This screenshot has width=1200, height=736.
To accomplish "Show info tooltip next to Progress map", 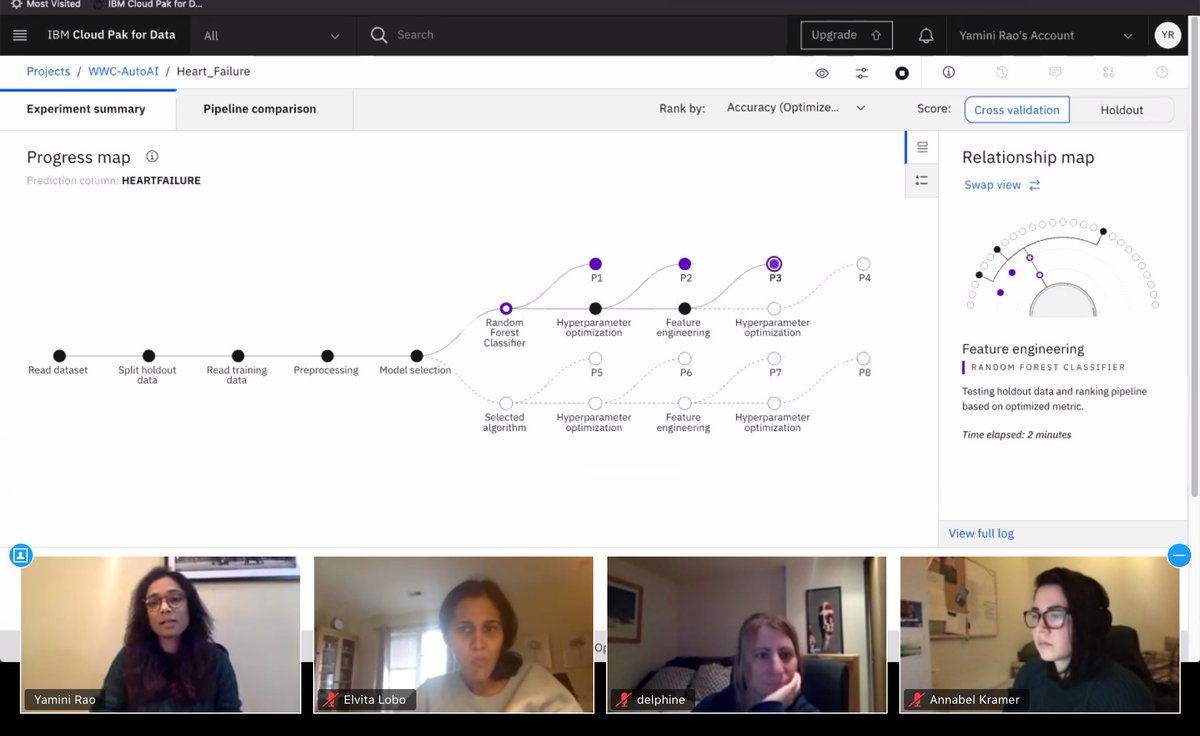I will [152, 157].
